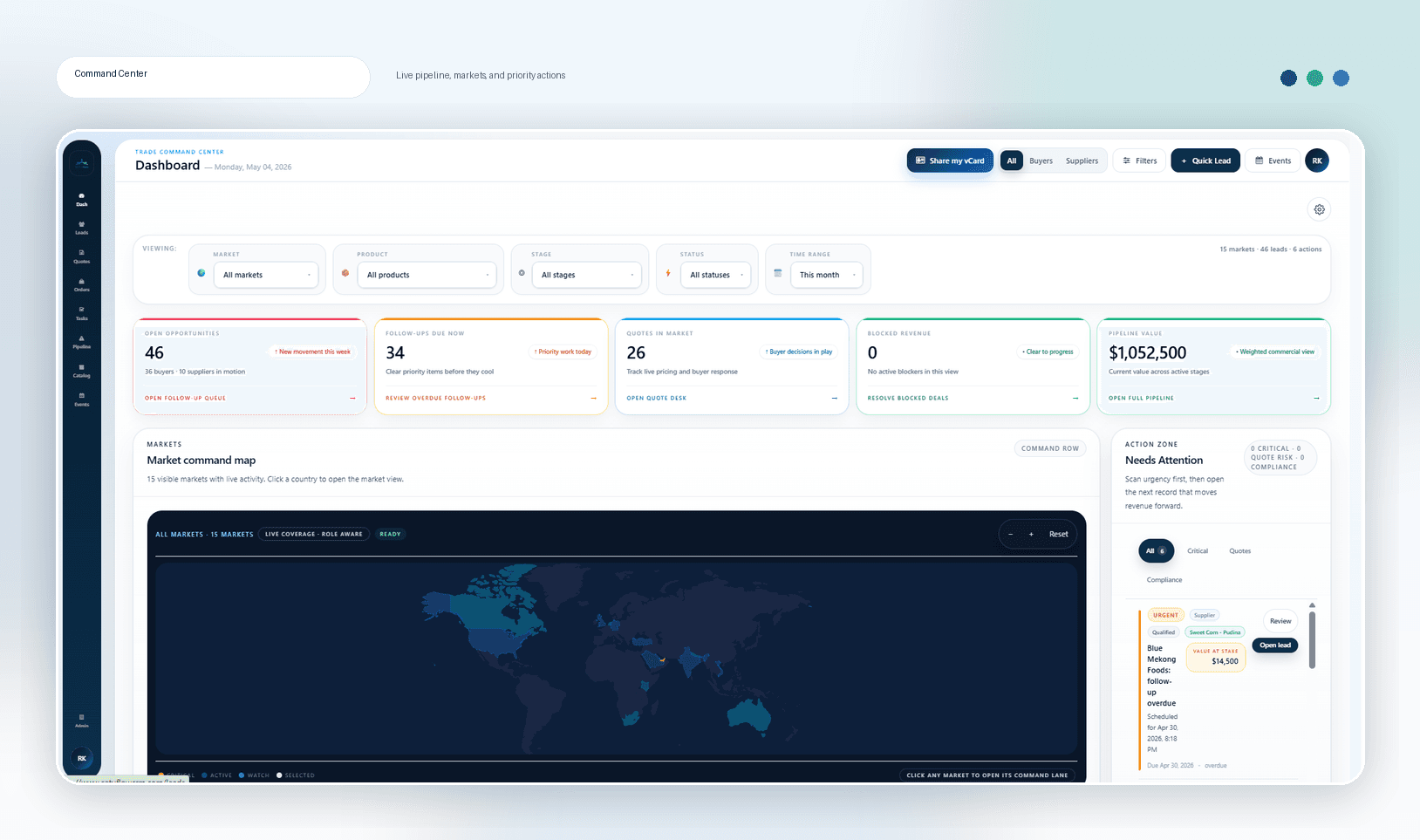This screenshot has width=1420, height=840.
Task: Open dashboard settings gear icon
Action: (x=1320, y=209)
